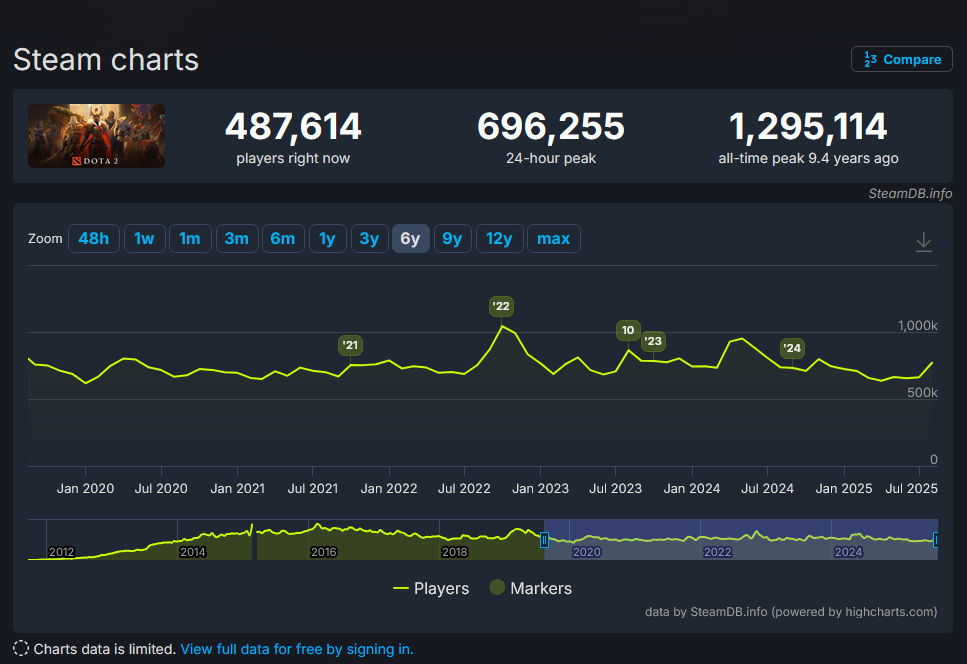Viewport: 967px width, 664px height.
Task: Click the '23 chart marker
Action: 653,342
